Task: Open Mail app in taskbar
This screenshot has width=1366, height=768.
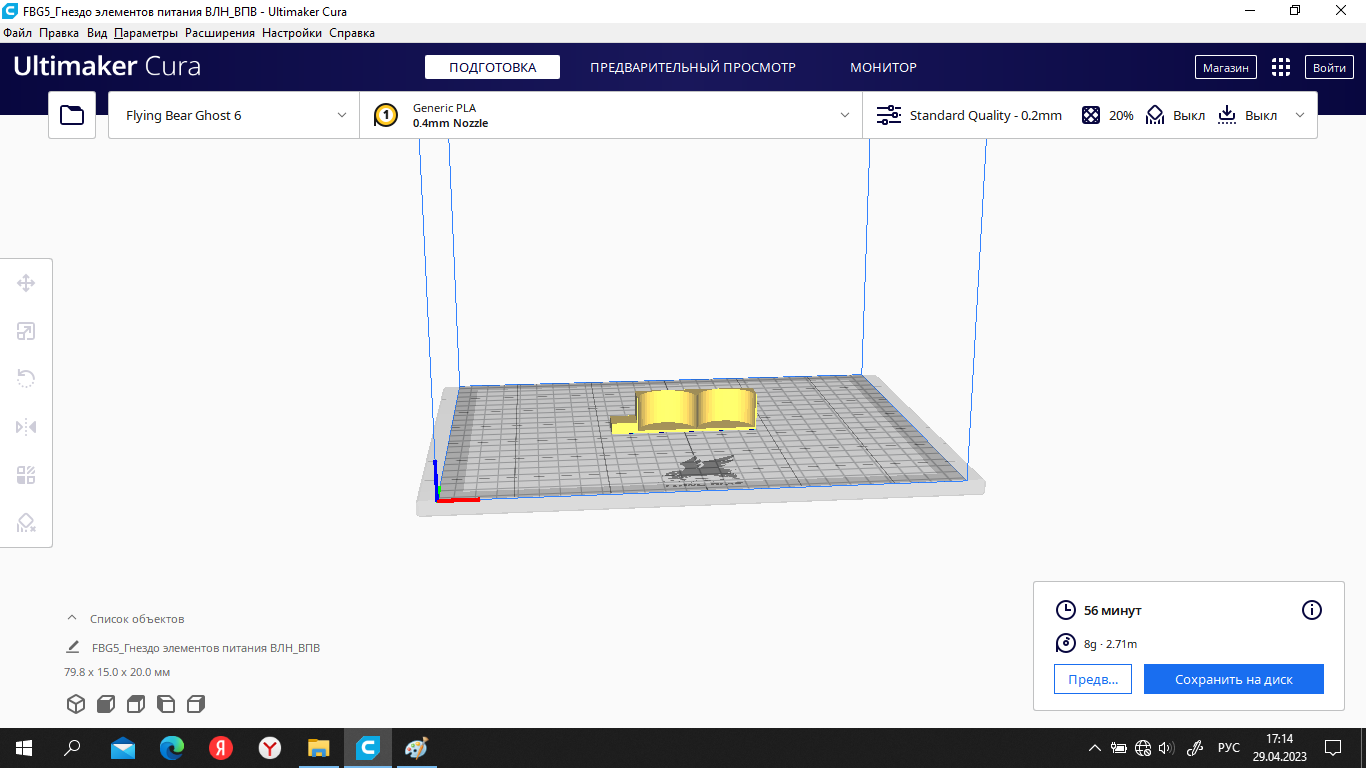Action: (123, 748)
